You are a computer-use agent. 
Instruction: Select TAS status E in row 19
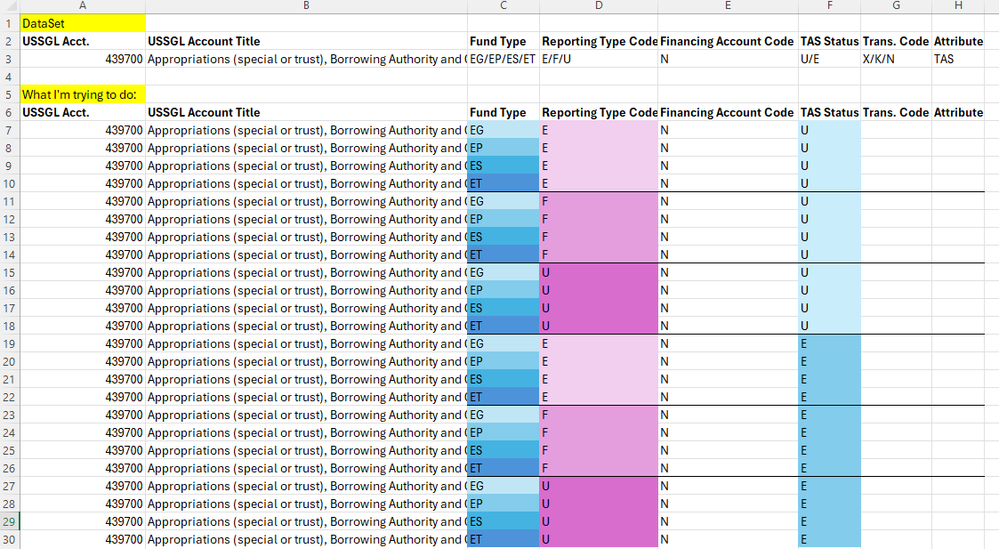830,344
